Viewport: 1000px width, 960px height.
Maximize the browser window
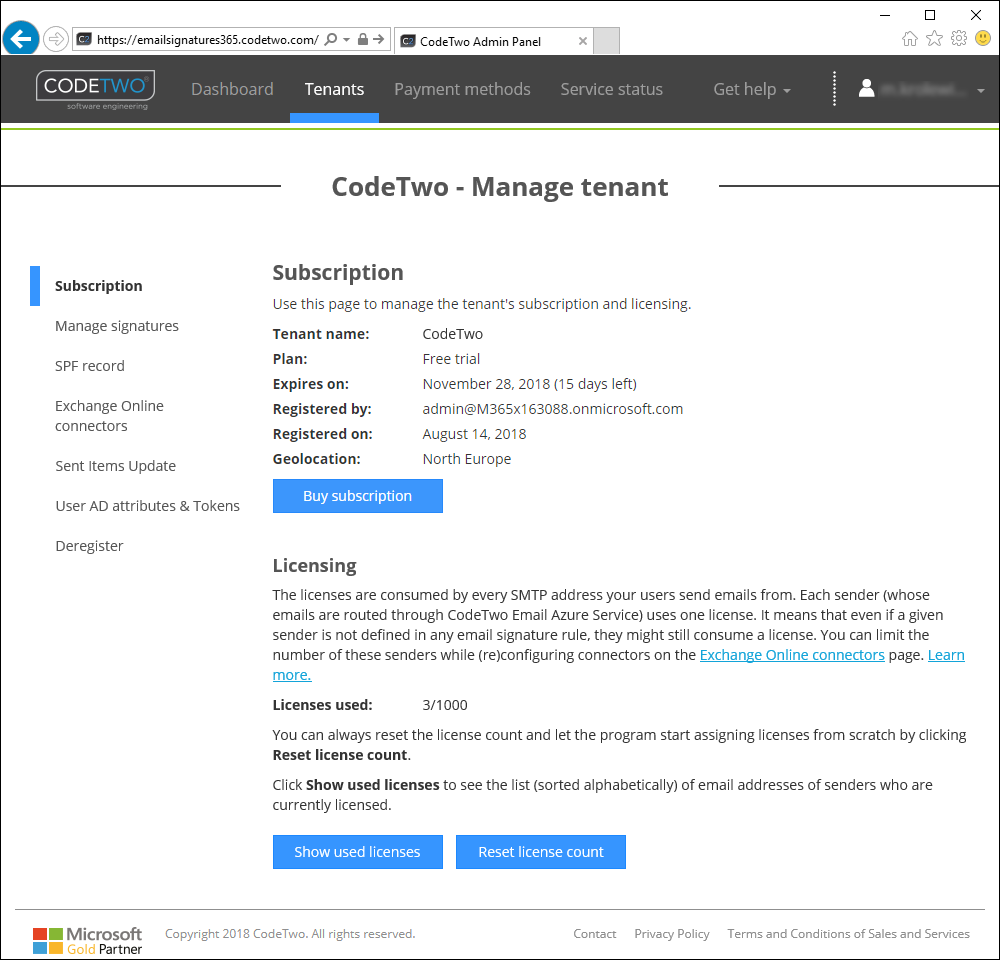point(930,15)
